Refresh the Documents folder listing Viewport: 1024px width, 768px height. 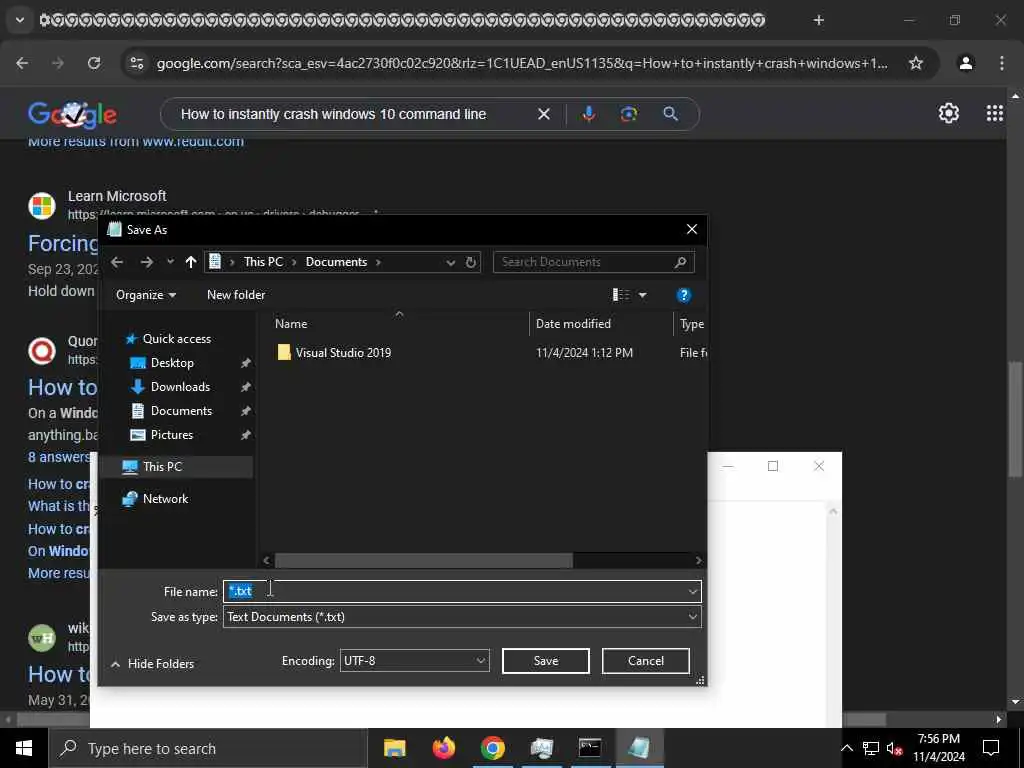point(470,263)
